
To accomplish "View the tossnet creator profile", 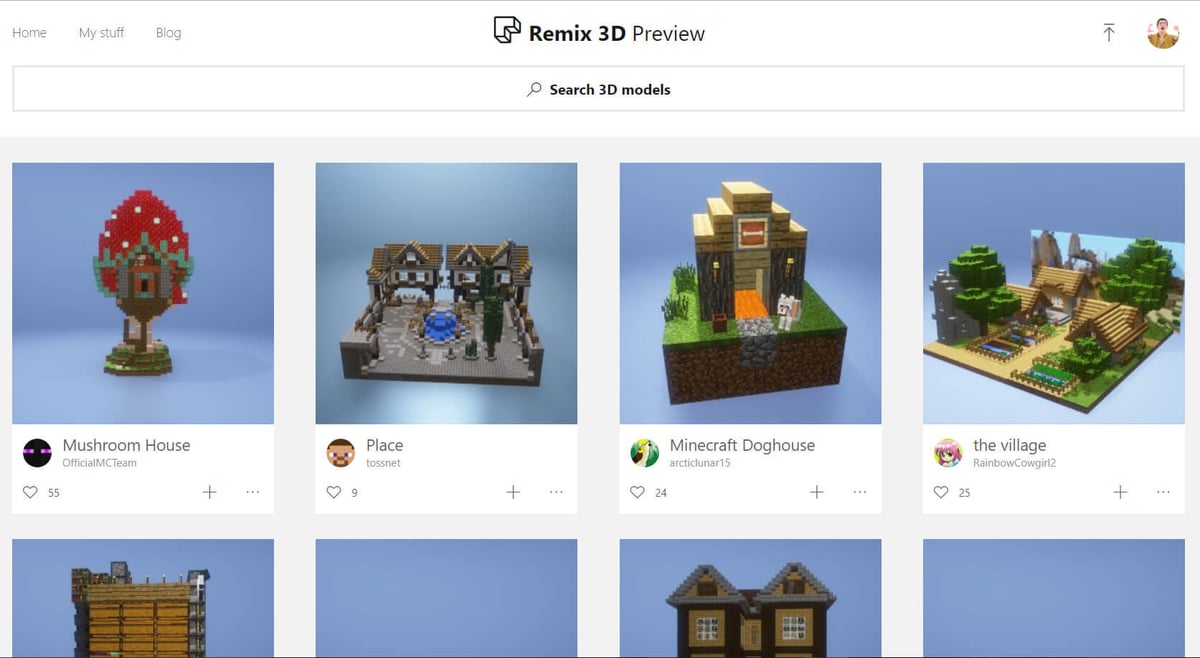I will (383, 463).
